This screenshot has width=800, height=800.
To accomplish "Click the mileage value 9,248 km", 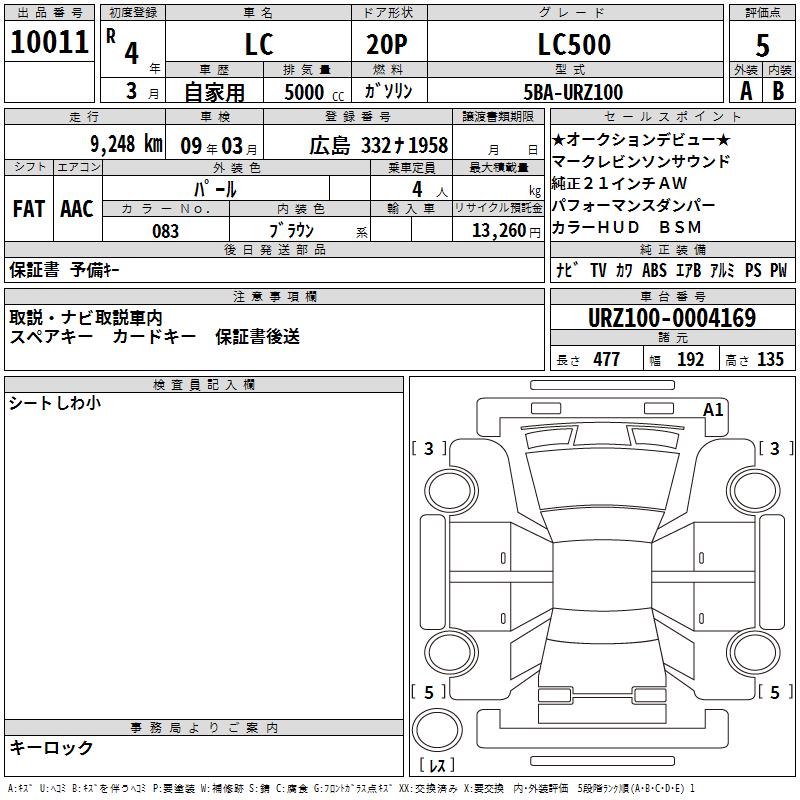I will [x=126, y=144].
